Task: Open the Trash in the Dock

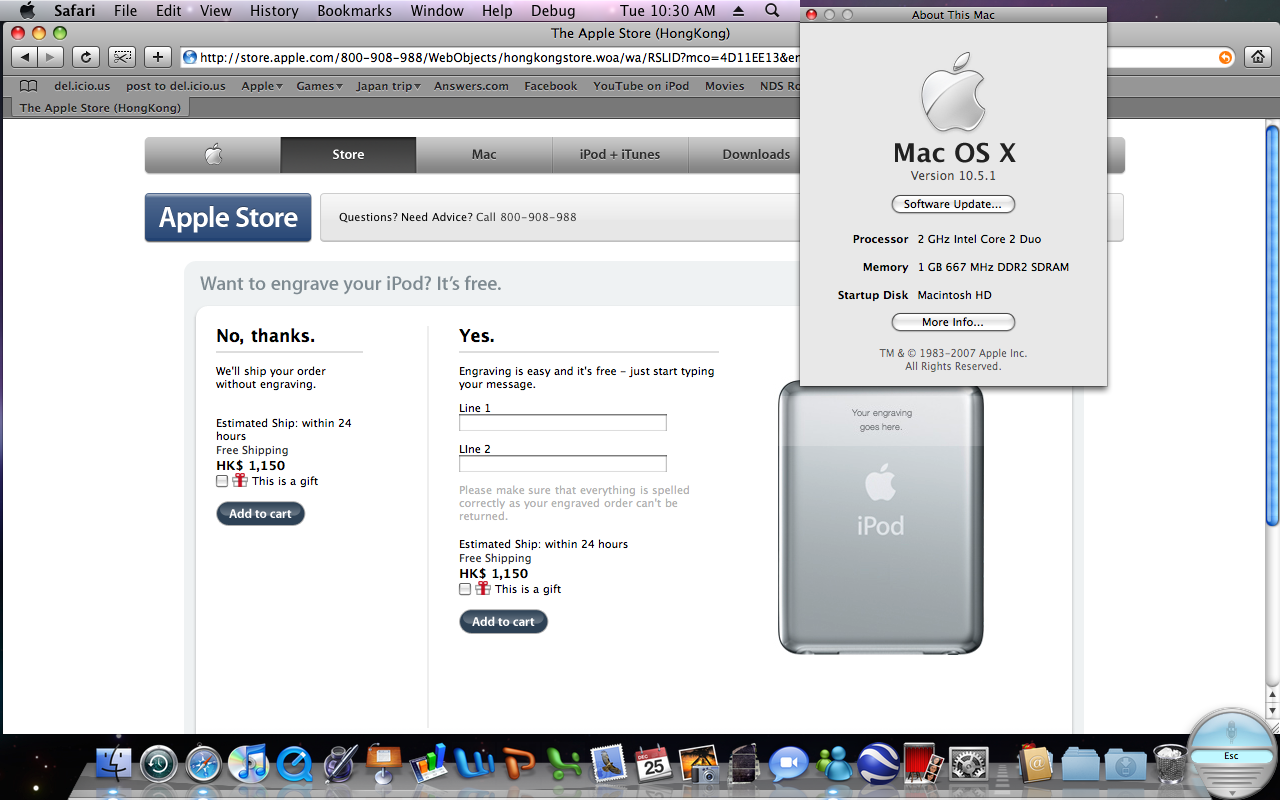Action: pyautogui.click(x=1170, y=765)
